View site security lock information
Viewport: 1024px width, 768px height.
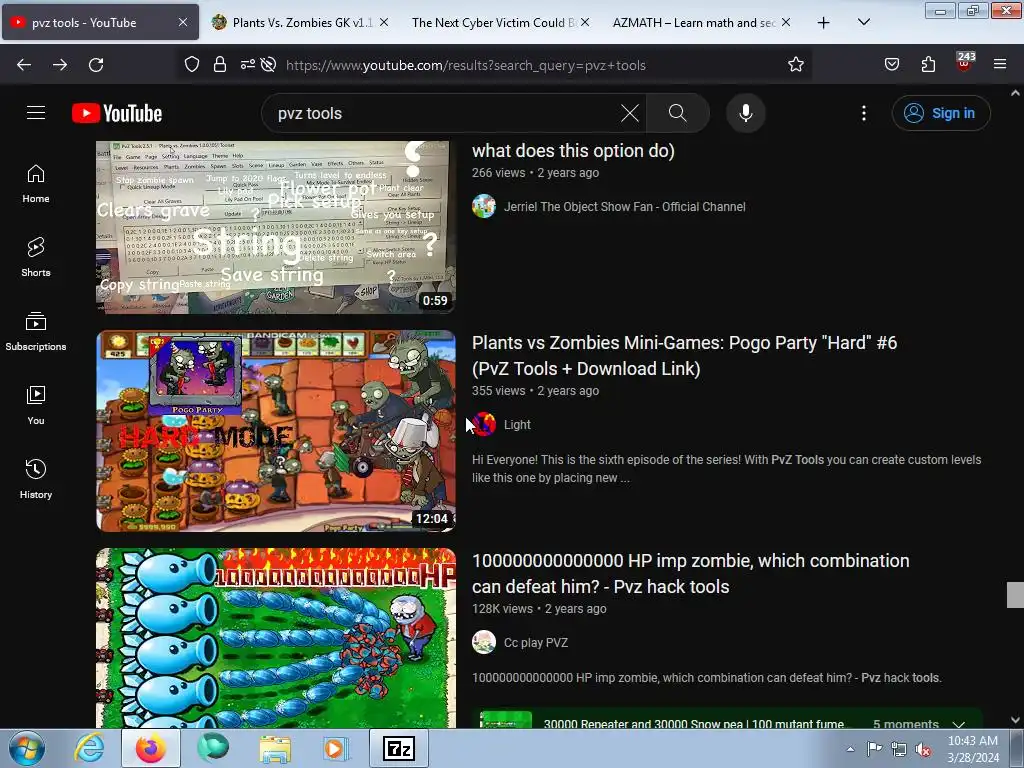point(220,65)
